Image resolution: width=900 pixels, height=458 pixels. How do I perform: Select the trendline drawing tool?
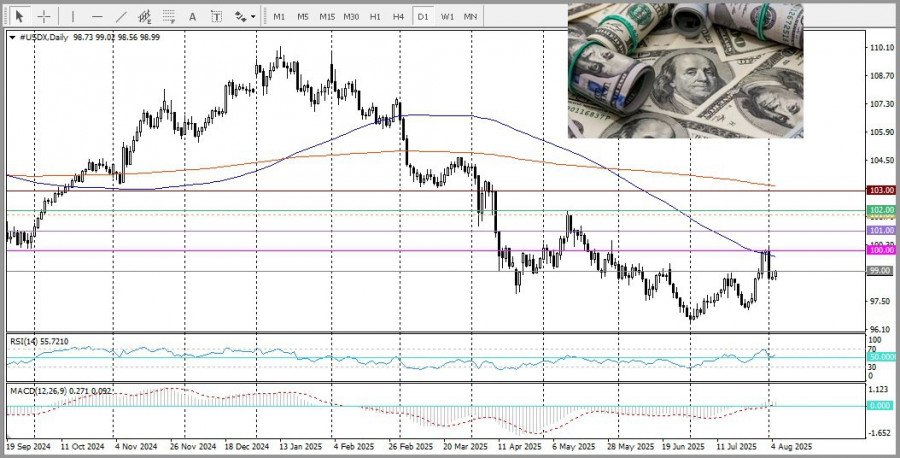pyautogui.click(x=121, y=17)
